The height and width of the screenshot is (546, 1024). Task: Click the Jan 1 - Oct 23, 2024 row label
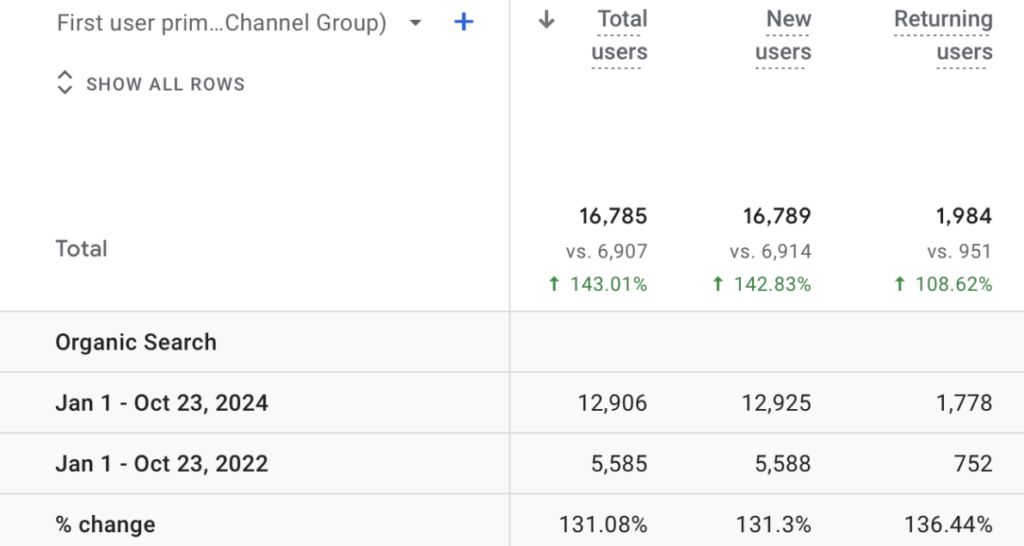pyautogui.click(x=161, y=403)
